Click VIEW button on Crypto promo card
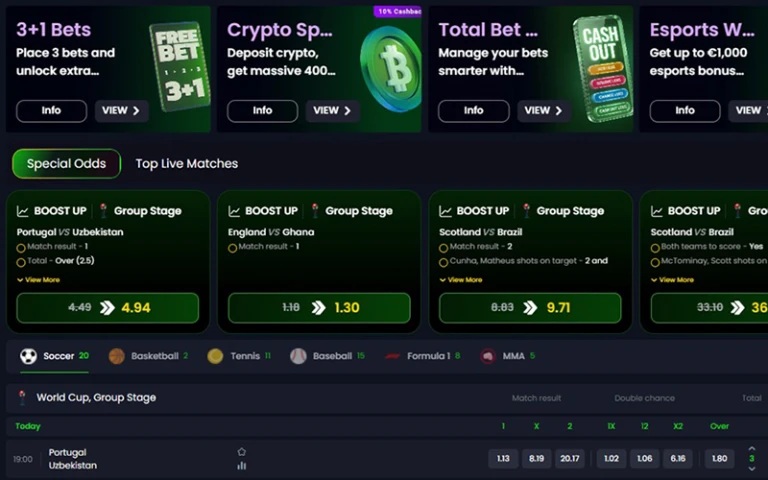 coord(333,111)
